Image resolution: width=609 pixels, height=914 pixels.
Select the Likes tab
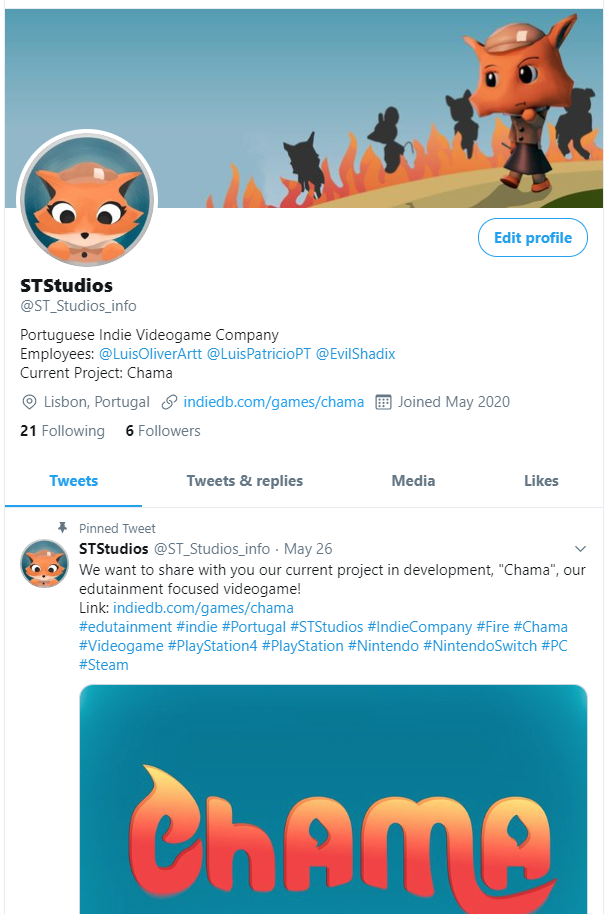(541, 481)
